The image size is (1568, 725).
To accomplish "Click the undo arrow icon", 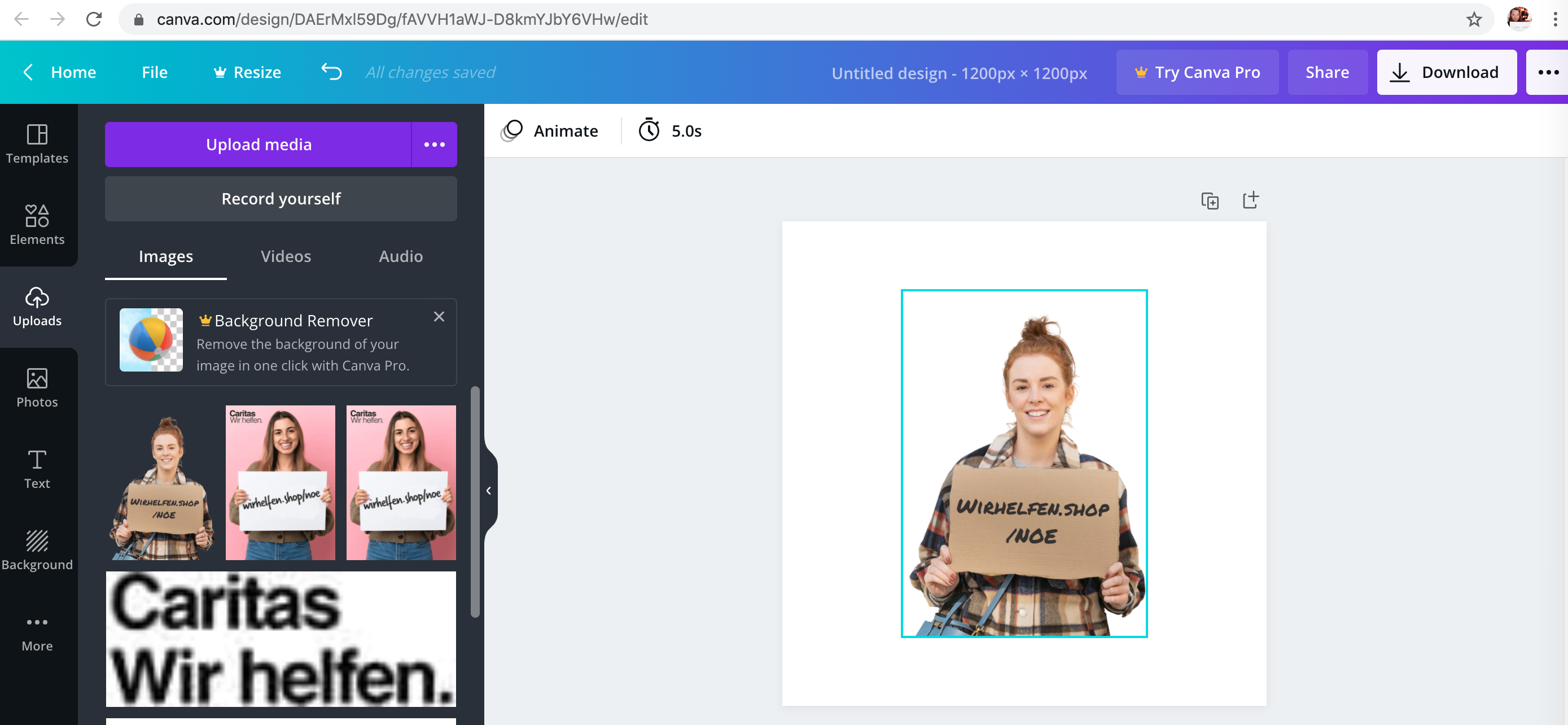I will pyautogui.click(x=332, y=72).
